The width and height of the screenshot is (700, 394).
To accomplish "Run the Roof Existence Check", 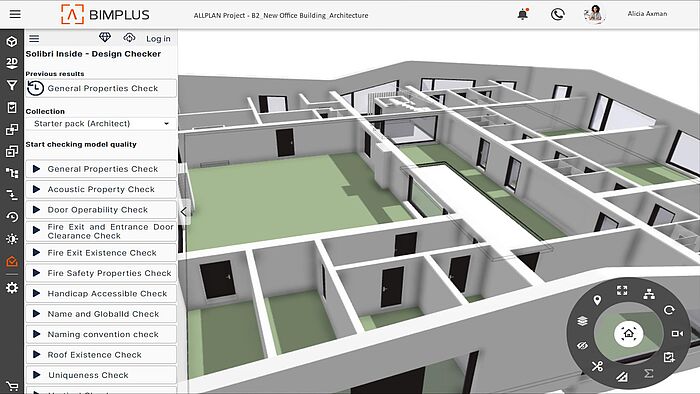I will pyautogui.click(x=101, y=355).
